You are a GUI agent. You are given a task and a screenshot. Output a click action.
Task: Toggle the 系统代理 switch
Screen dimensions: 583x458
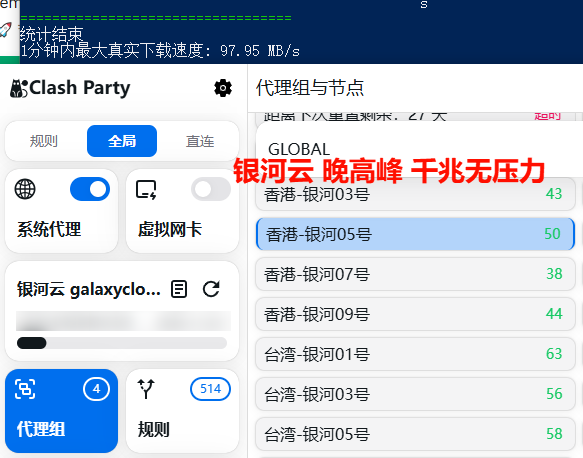pos(90,189)
